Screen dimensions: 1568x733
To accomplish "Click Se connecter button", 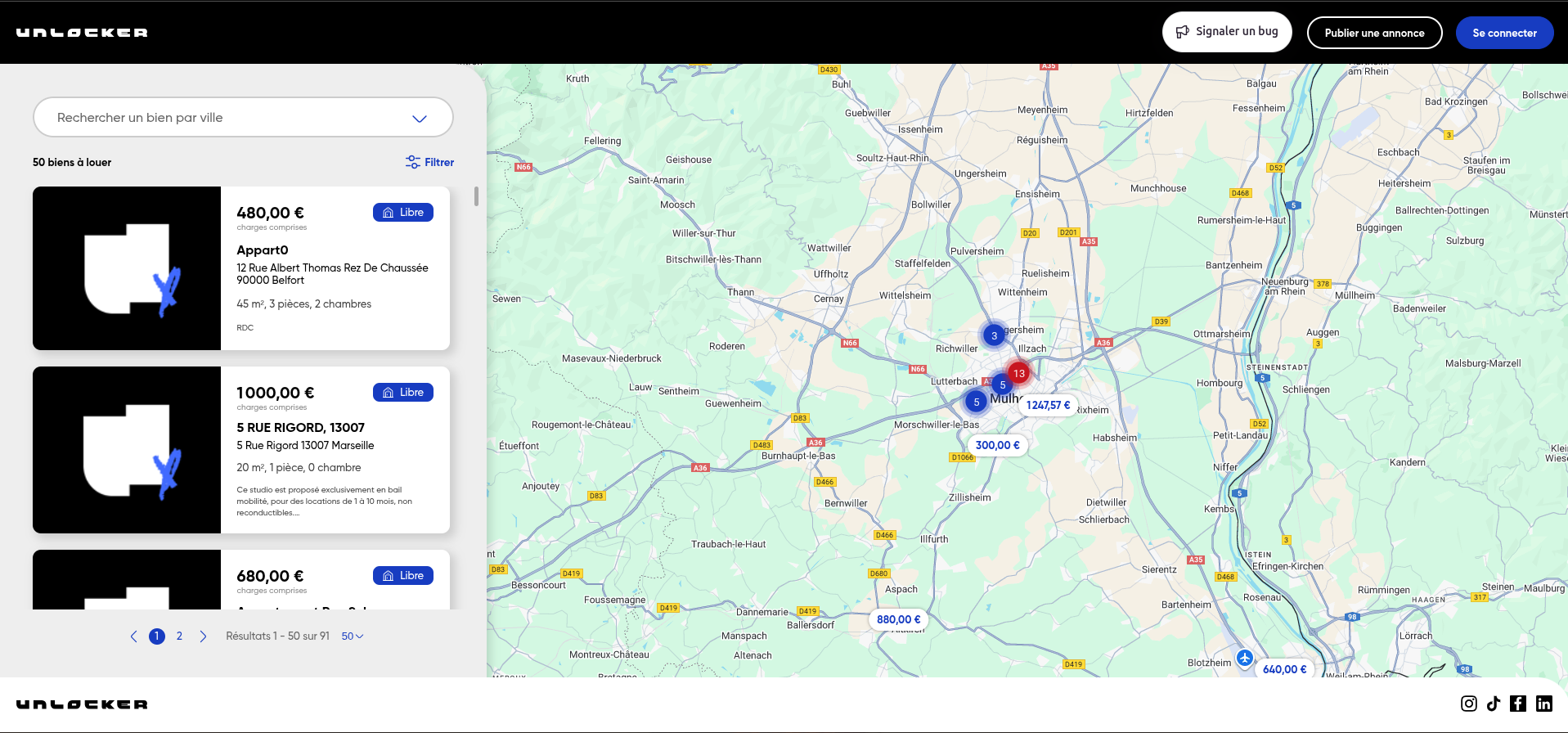I will (x=1504, y=33).
